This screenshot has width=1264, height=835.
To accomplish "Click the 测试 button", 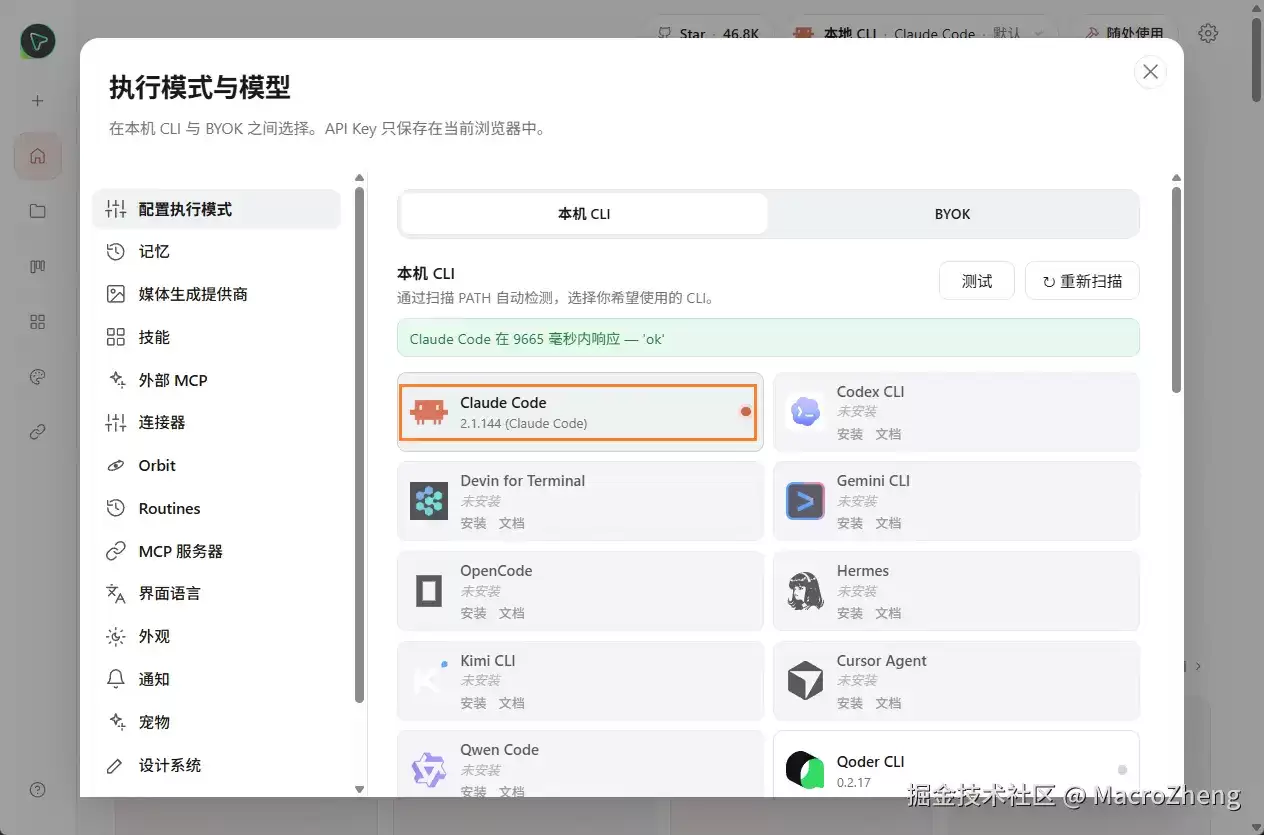I will pyautogui.click(x=977, y=281).
